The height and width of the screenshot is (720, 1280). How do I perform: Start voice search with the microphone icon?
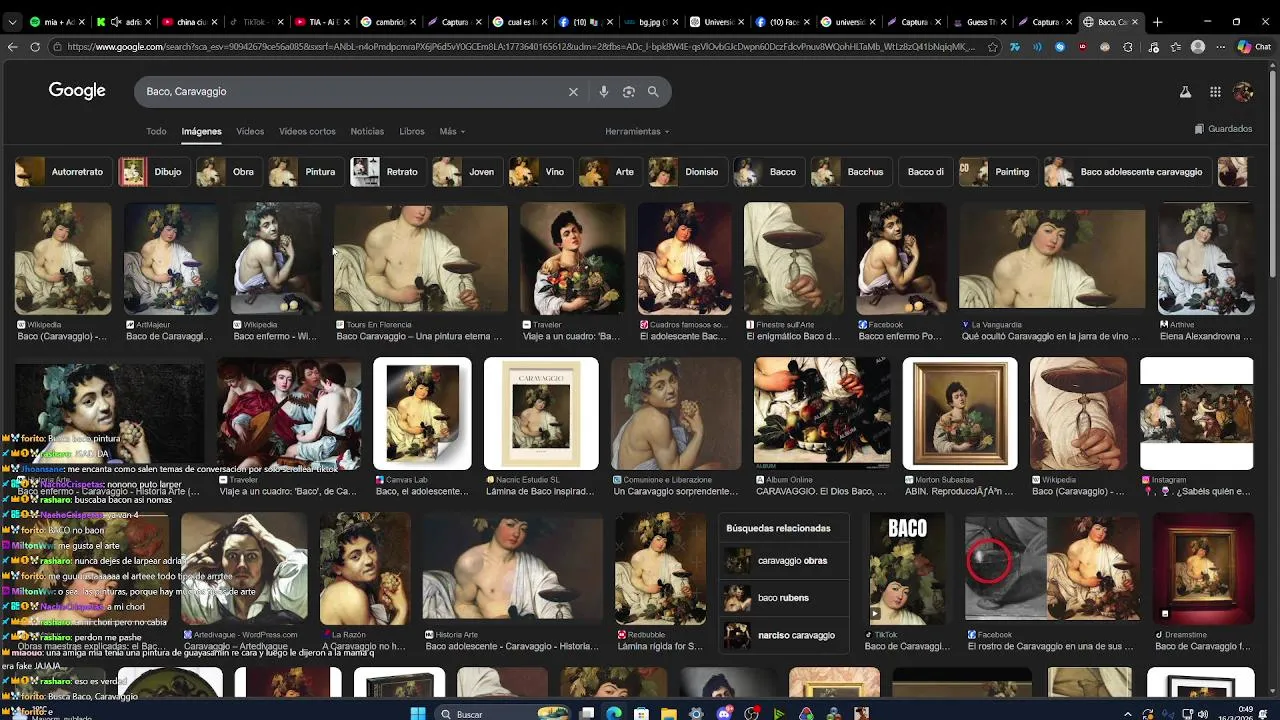603,92
